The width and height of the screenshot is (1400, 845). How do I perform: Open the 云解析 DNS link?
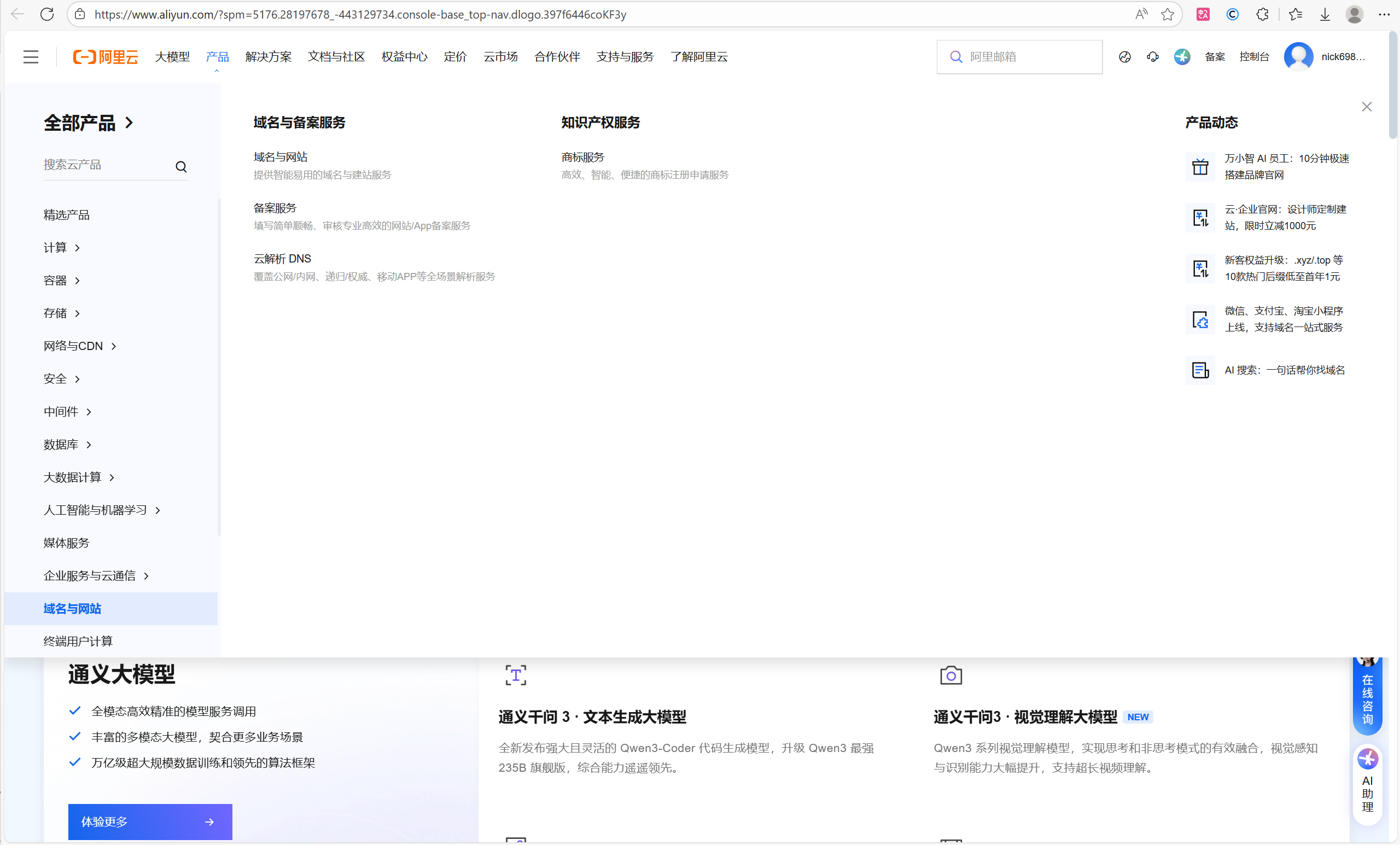pos(282,259)
